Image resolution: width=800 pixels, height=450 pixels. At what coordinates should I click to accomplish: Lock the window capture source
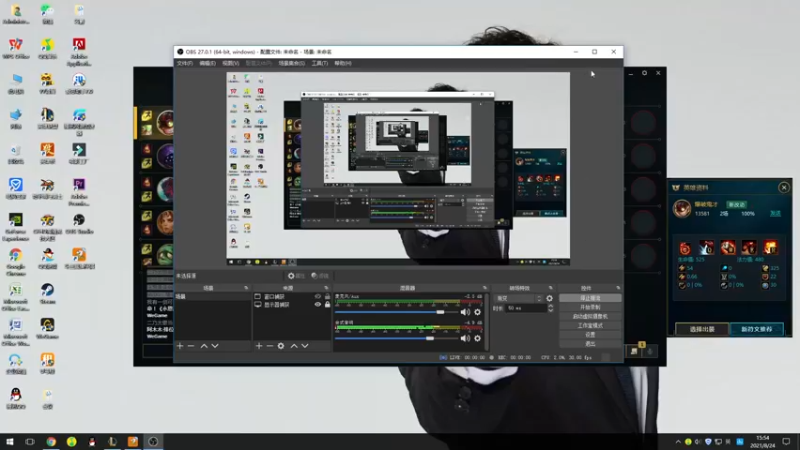click(328, 296)
